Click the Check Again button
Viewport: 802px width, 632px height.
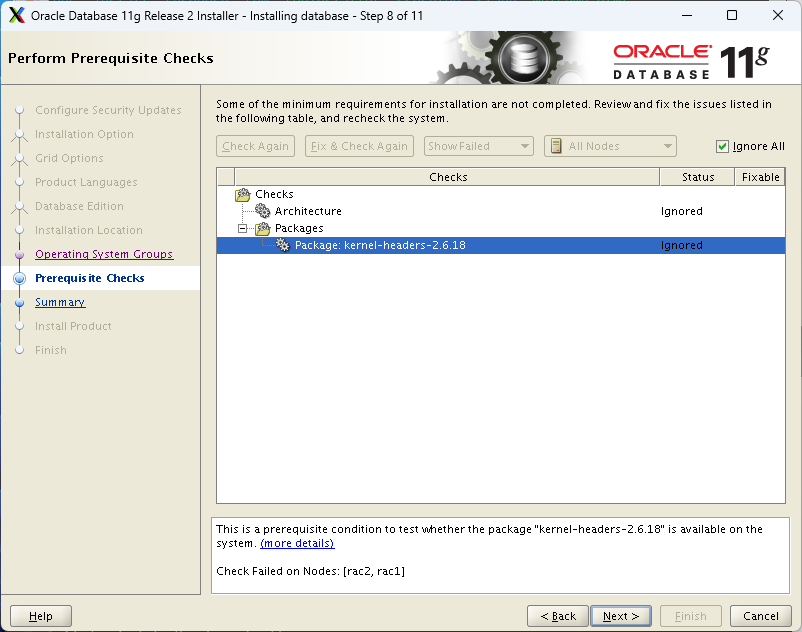pos(255,146)
